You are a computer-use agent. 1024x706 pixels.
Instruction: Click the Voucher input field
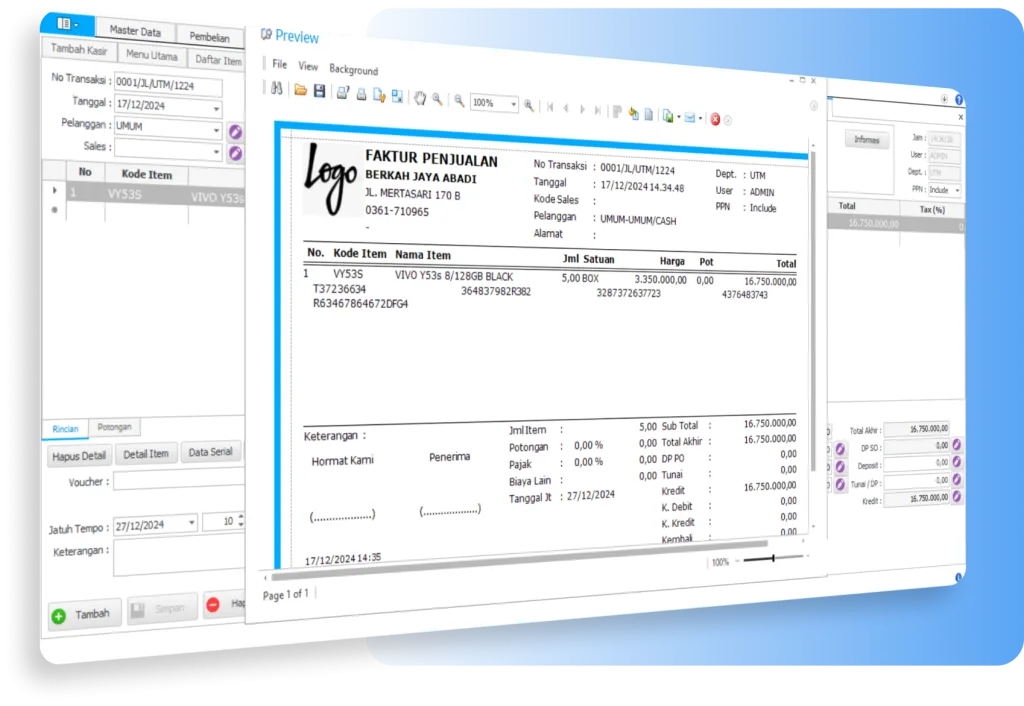coord(179,479)
